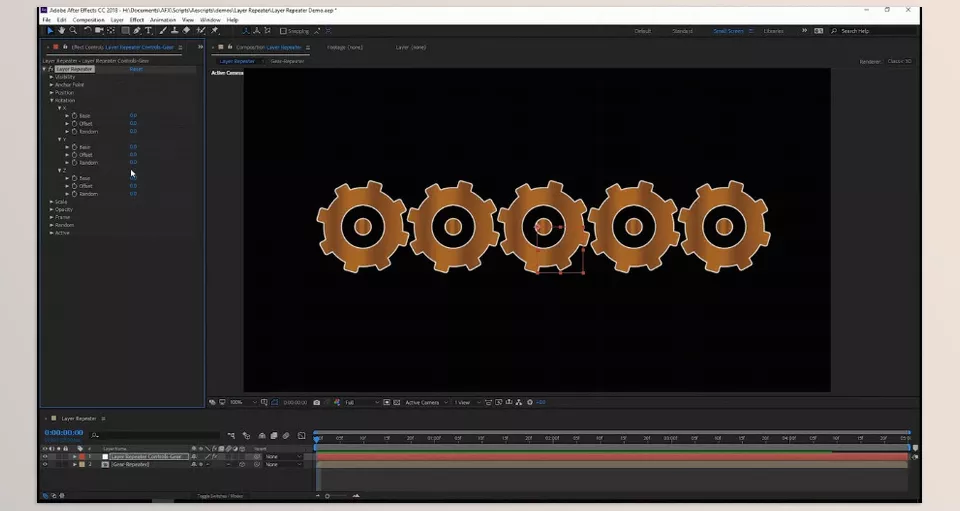Switch to the Small Screen workspace
Screen dimensions: 960x511
(729, 31)
